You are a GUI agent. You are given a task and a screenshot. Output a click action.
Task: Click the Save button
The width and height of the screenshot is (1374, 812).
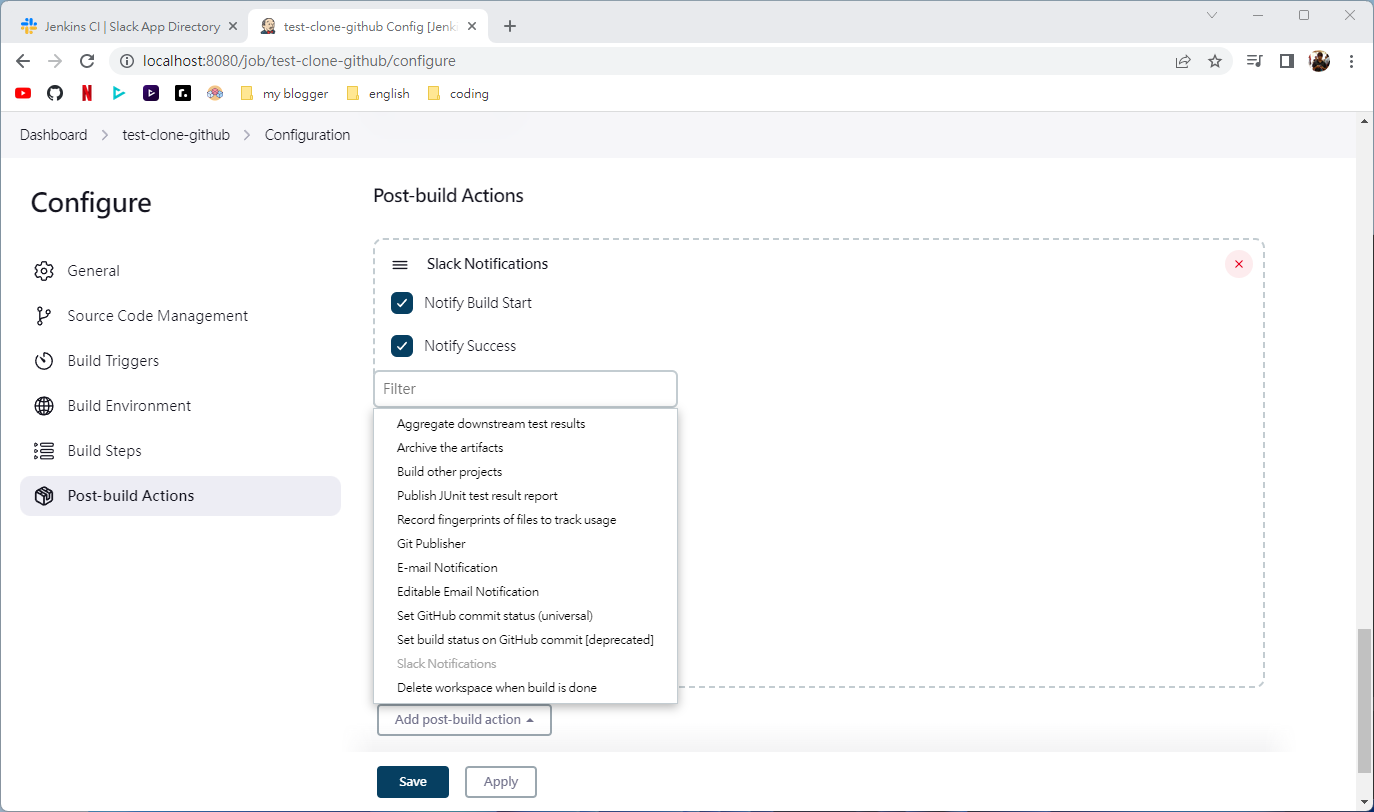[413, 782]
